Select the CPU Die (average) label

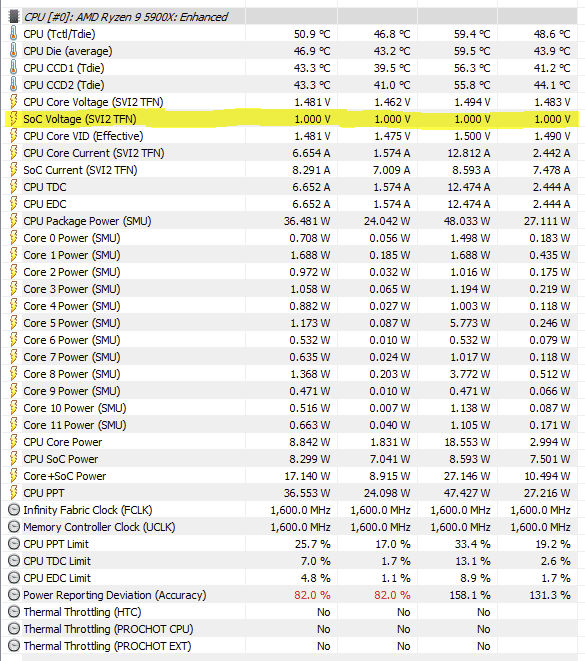(68, 51)
